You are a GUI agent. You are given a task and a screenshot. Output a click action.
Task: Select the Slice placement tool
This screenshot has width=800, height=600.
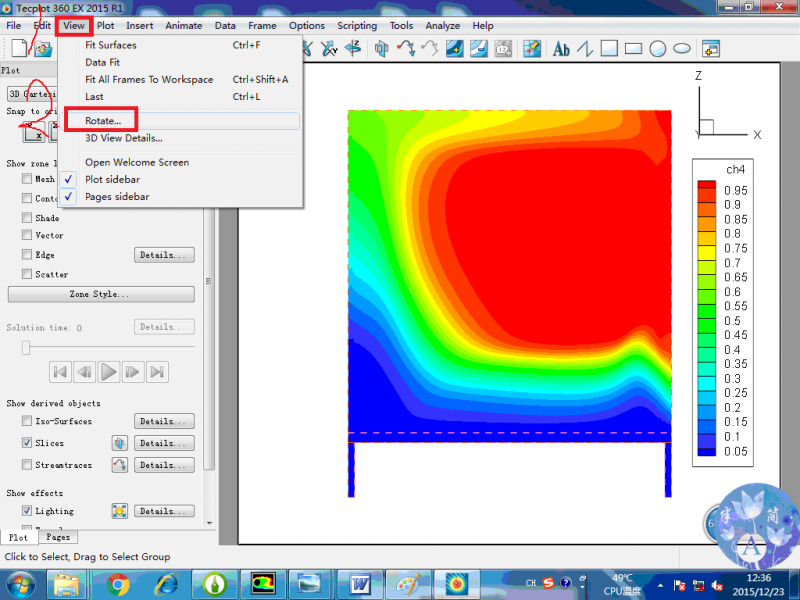coord(381,49)
